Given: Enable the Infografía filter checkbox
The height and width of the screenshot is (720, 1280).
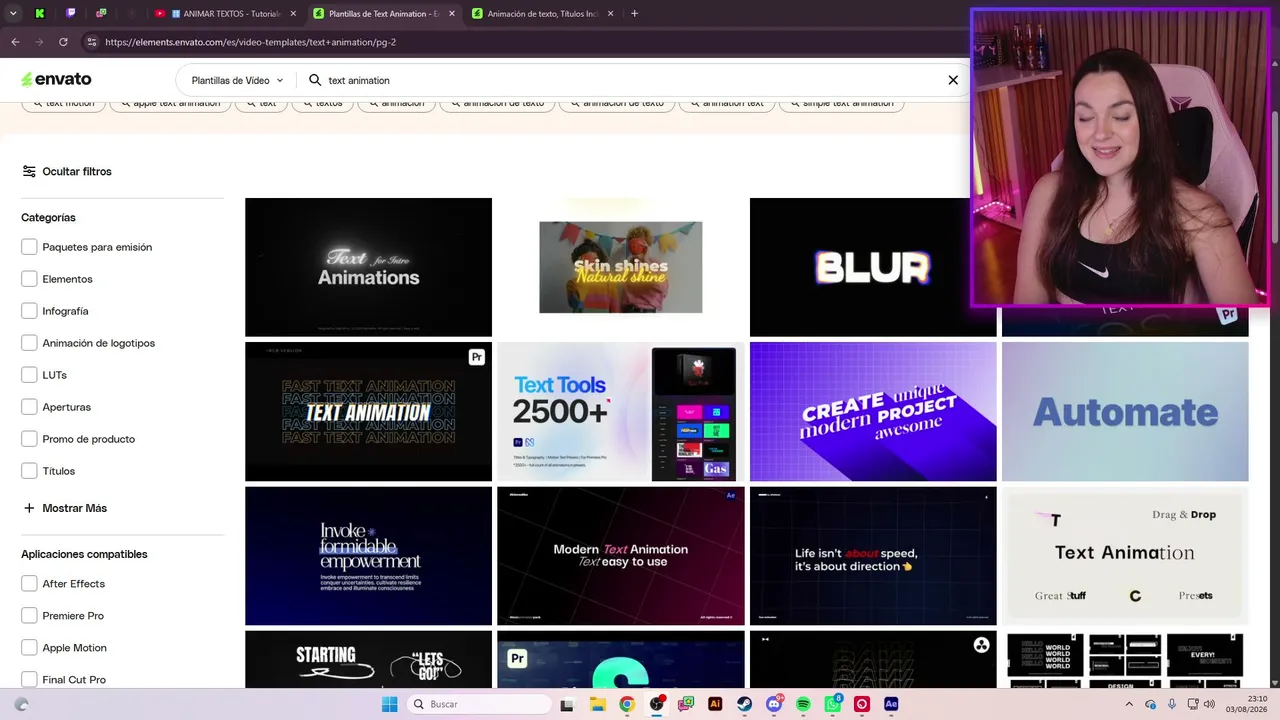Looking at the screenshot, I should pos(29,311).
